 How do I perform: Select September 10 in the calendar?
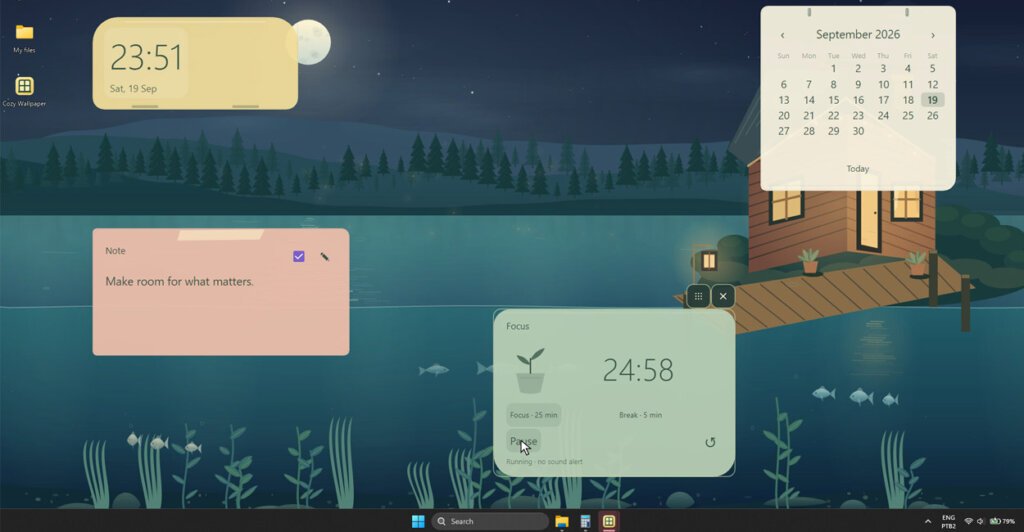pyautogui.click(x=883, y=84)
